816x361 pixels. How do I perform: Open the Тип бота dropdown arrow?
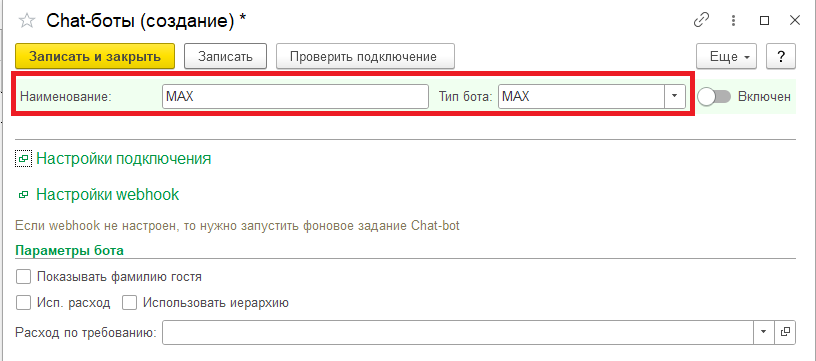click(x=674, y=97)
